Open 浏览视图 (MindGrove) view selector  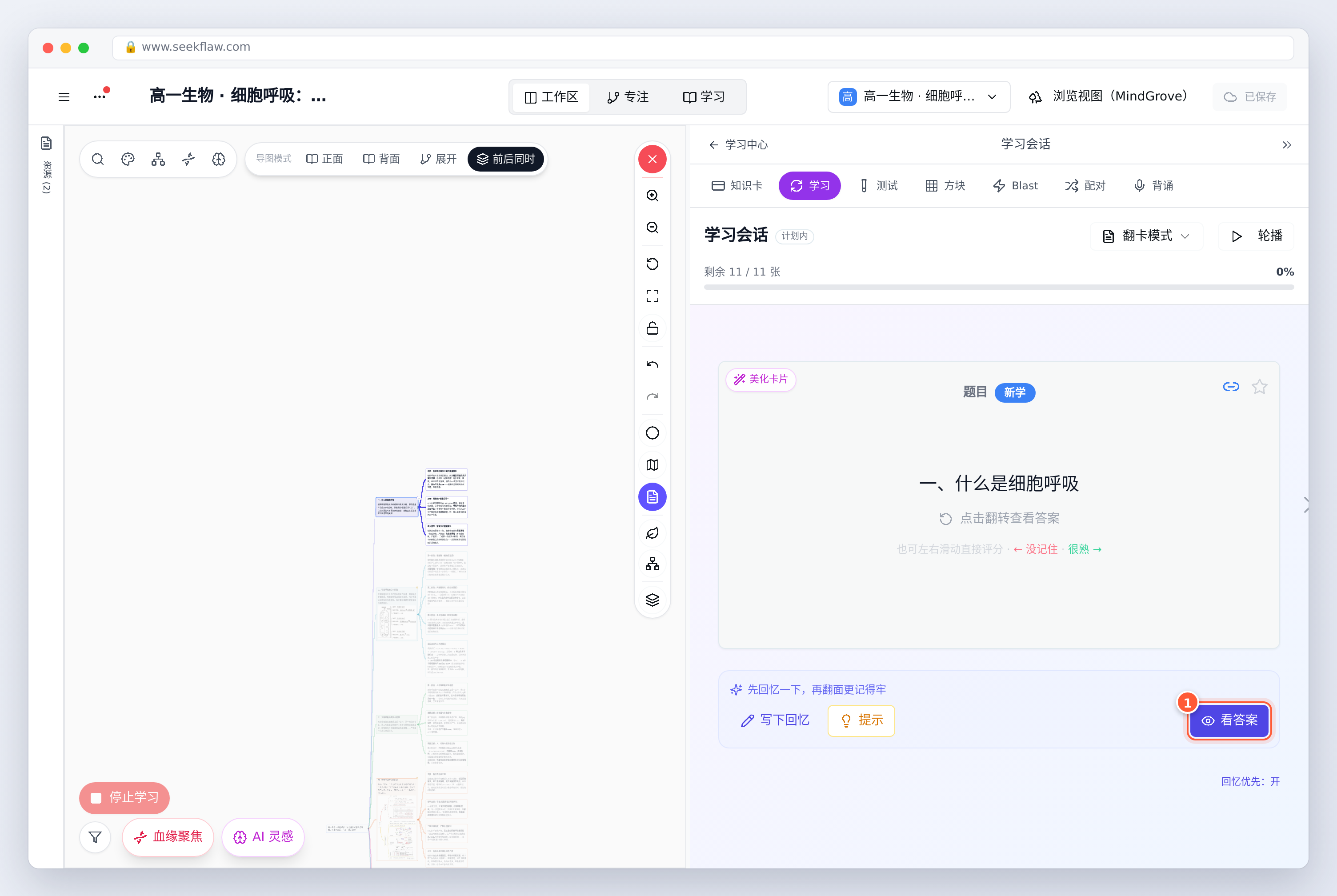click(x=1108, y=96)
